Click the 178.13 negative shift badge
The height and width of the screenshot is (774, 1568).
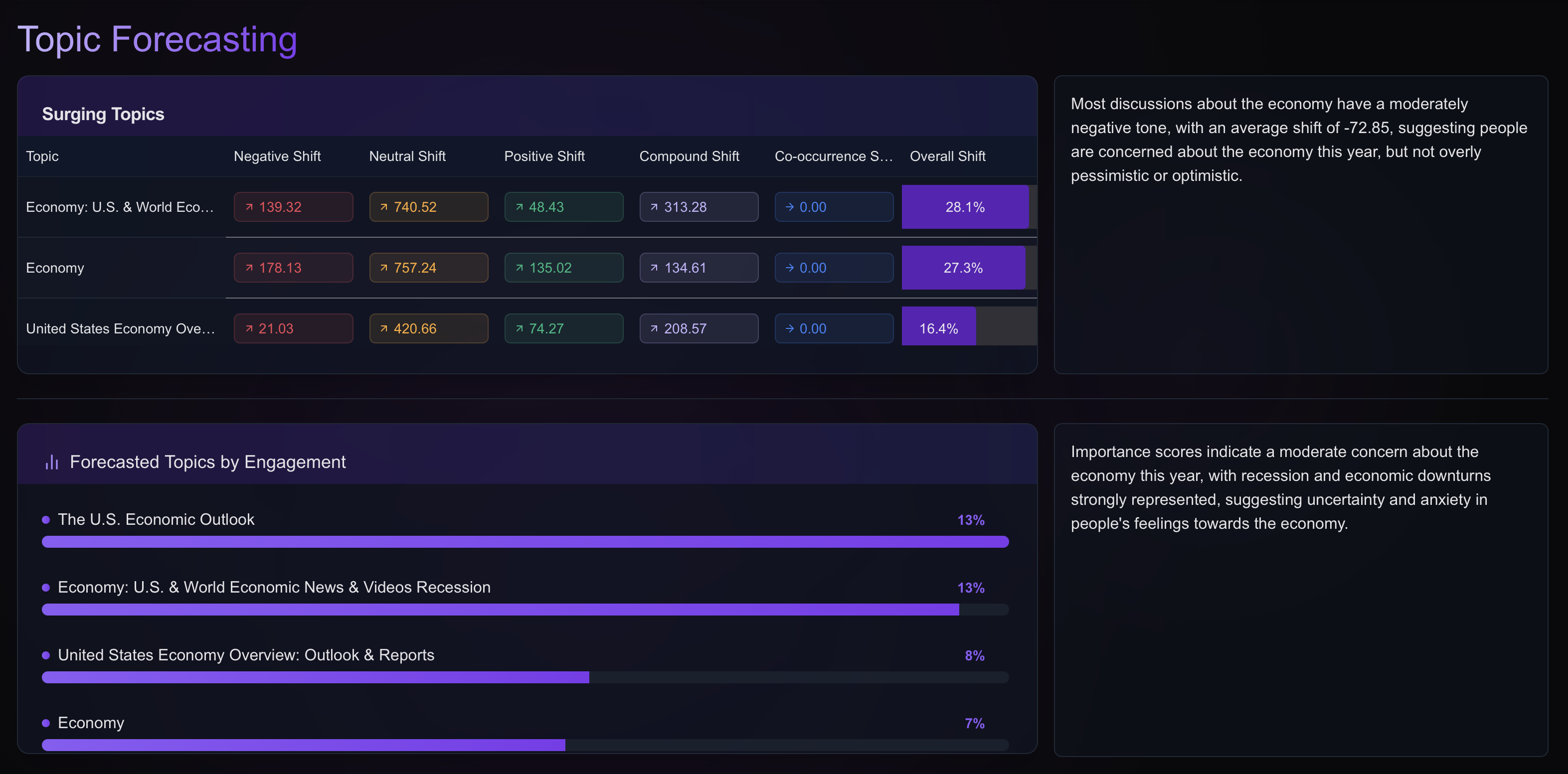pyautogui.click(x=293, y=268)
